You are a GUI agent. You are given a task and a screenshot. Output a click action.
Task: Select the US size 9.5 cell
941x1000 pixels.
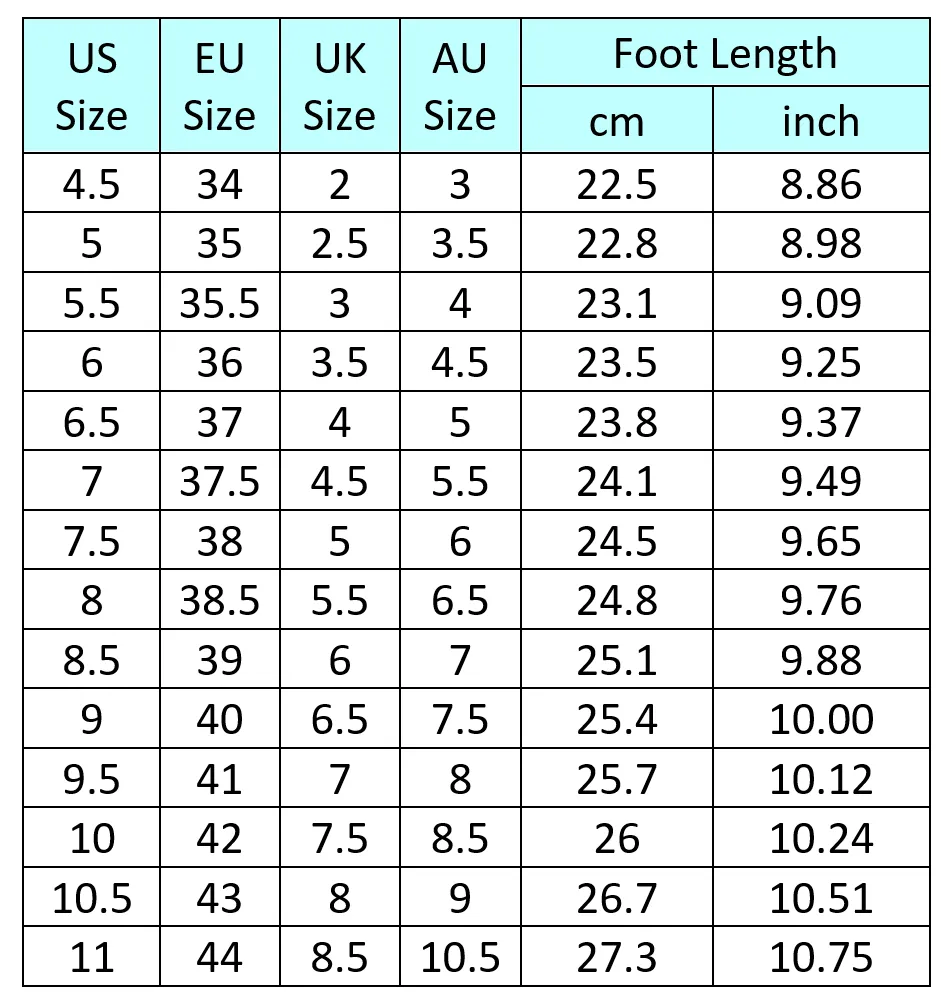tap(91, 777)
